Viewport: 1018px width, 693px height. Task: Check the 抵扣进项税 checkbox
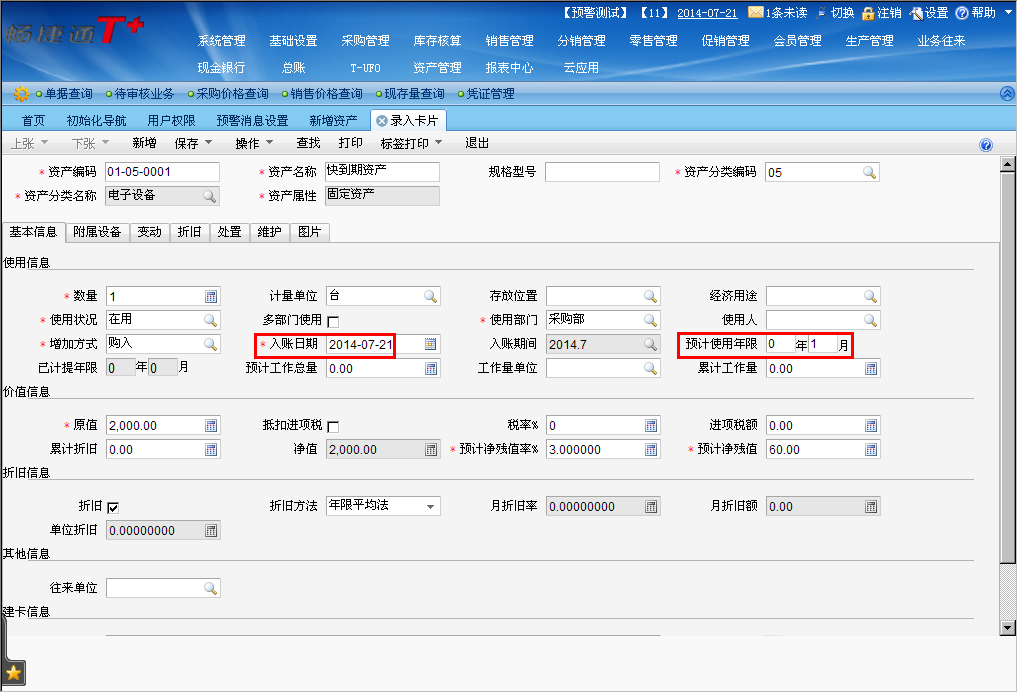click(333, 427)
